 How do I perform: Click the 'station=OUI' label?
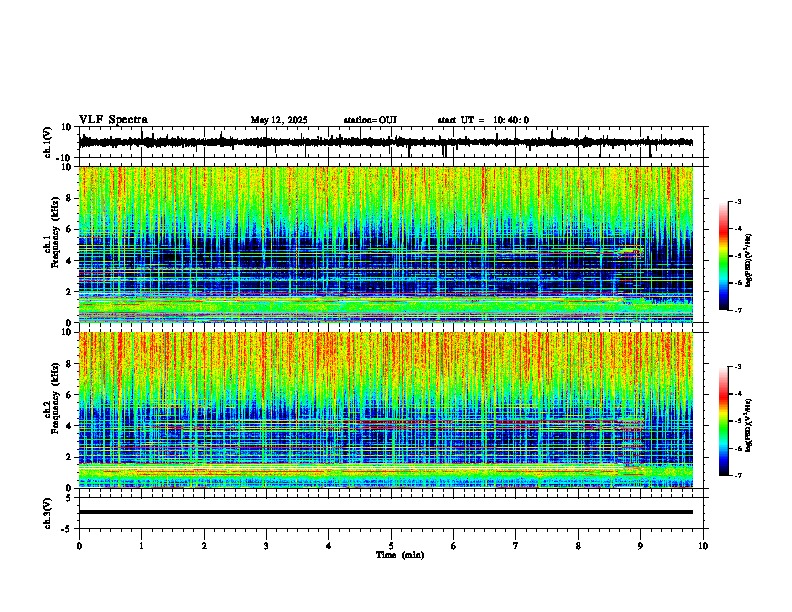pyautogui.click(x=370, y=120)
